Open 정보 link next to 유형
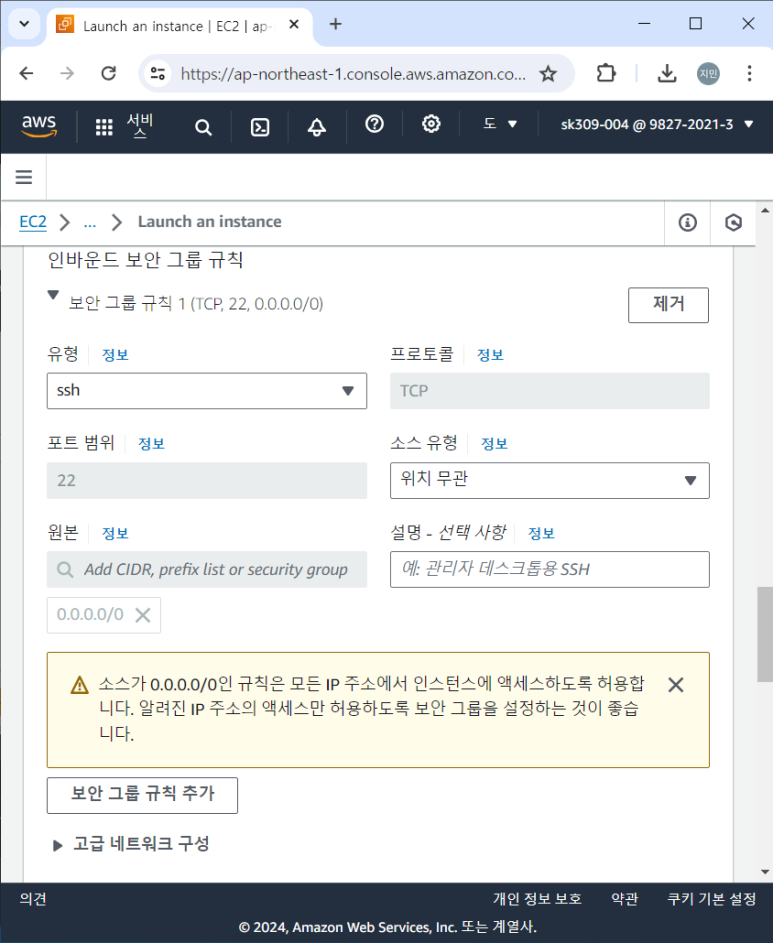 point(115,354)
